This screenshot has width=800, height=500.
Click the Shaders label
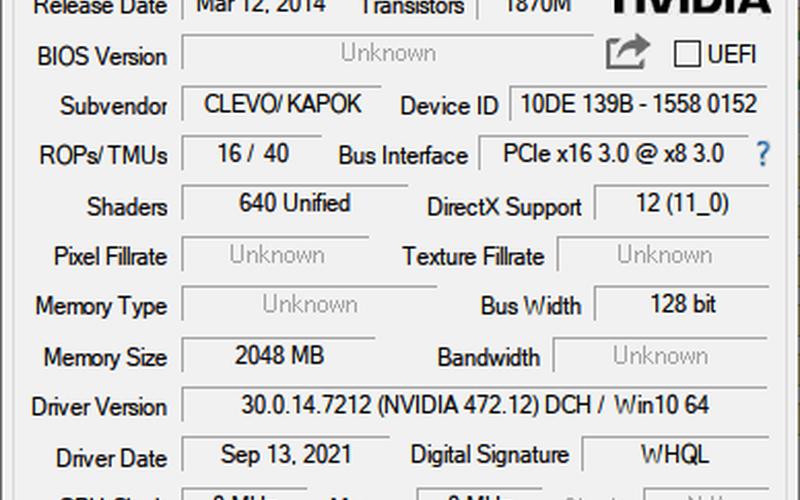pos(127,206)
